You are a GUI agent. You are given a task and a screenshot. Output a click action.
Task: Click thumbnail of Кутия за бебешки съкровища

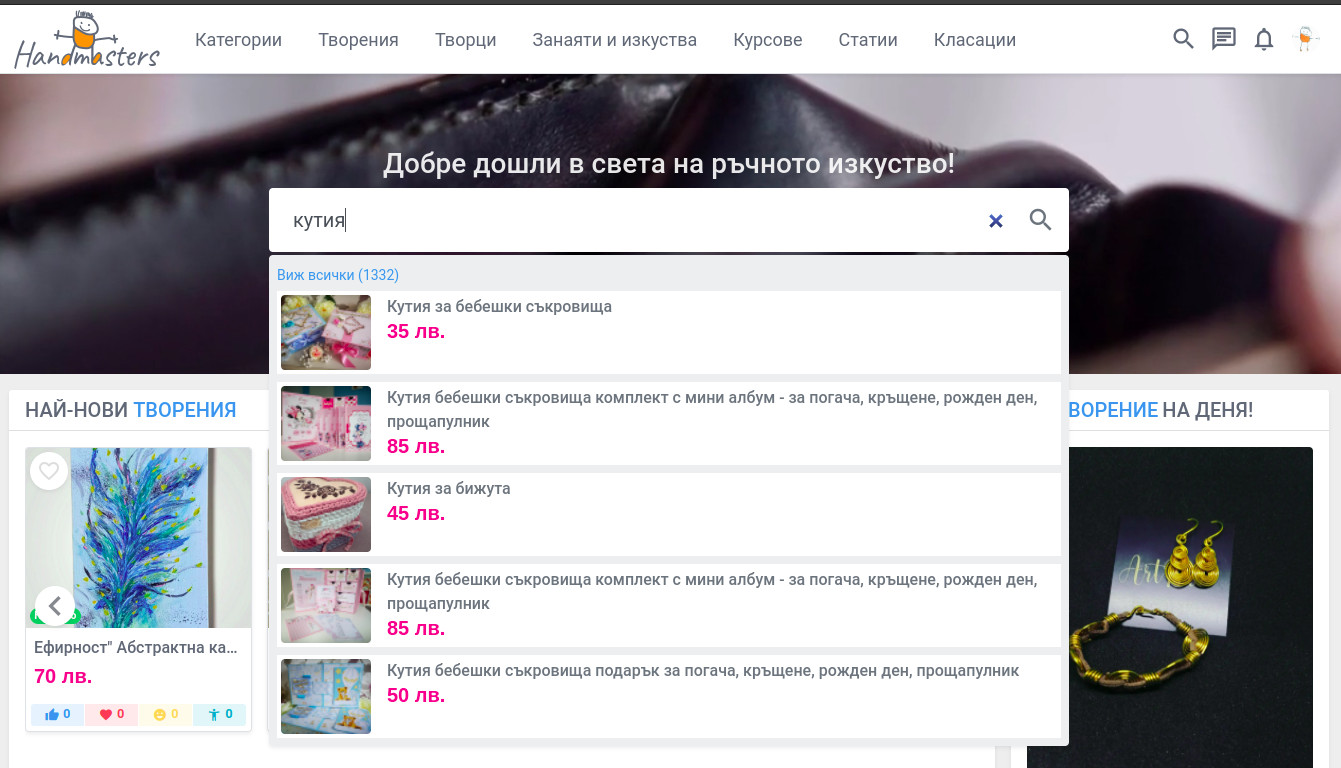click(326, 333)
